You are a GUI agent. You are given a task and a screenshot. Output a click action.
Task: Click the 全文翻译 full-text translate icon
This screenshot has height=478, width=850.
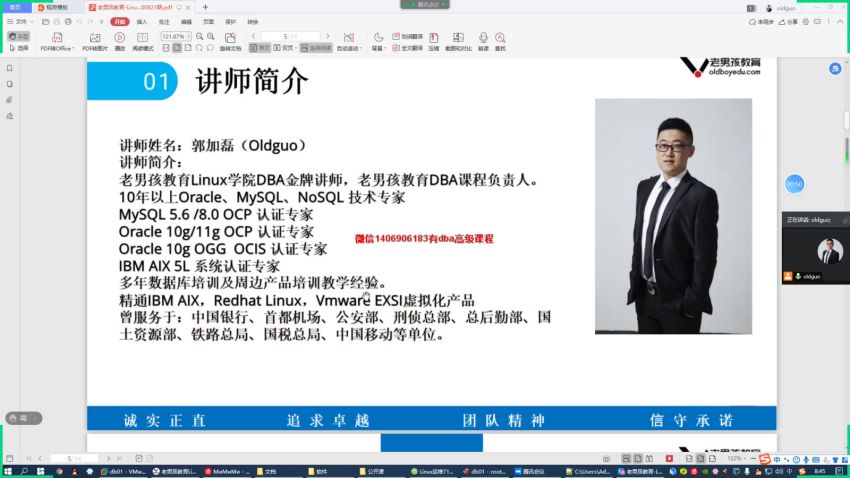pos(396,48)
